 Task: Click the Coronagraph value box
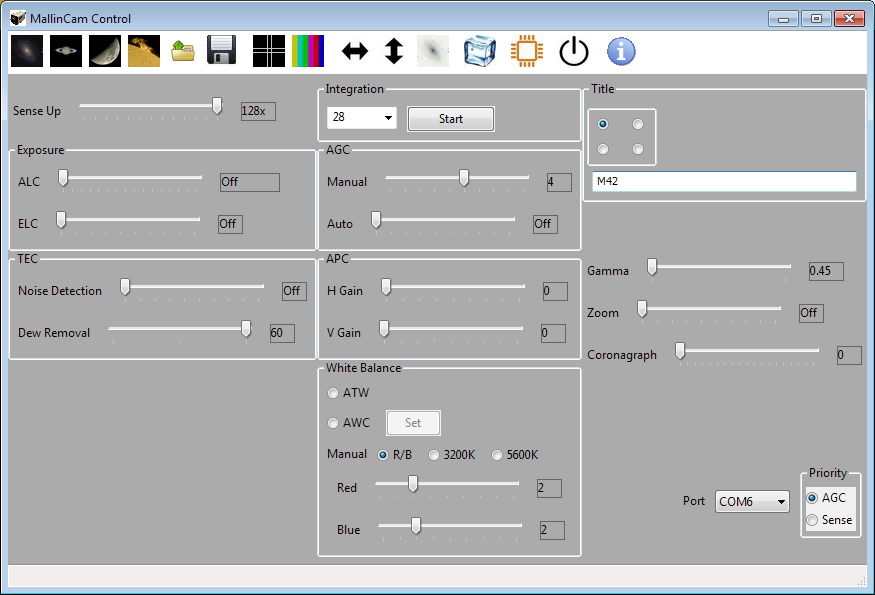pos(849,355)
